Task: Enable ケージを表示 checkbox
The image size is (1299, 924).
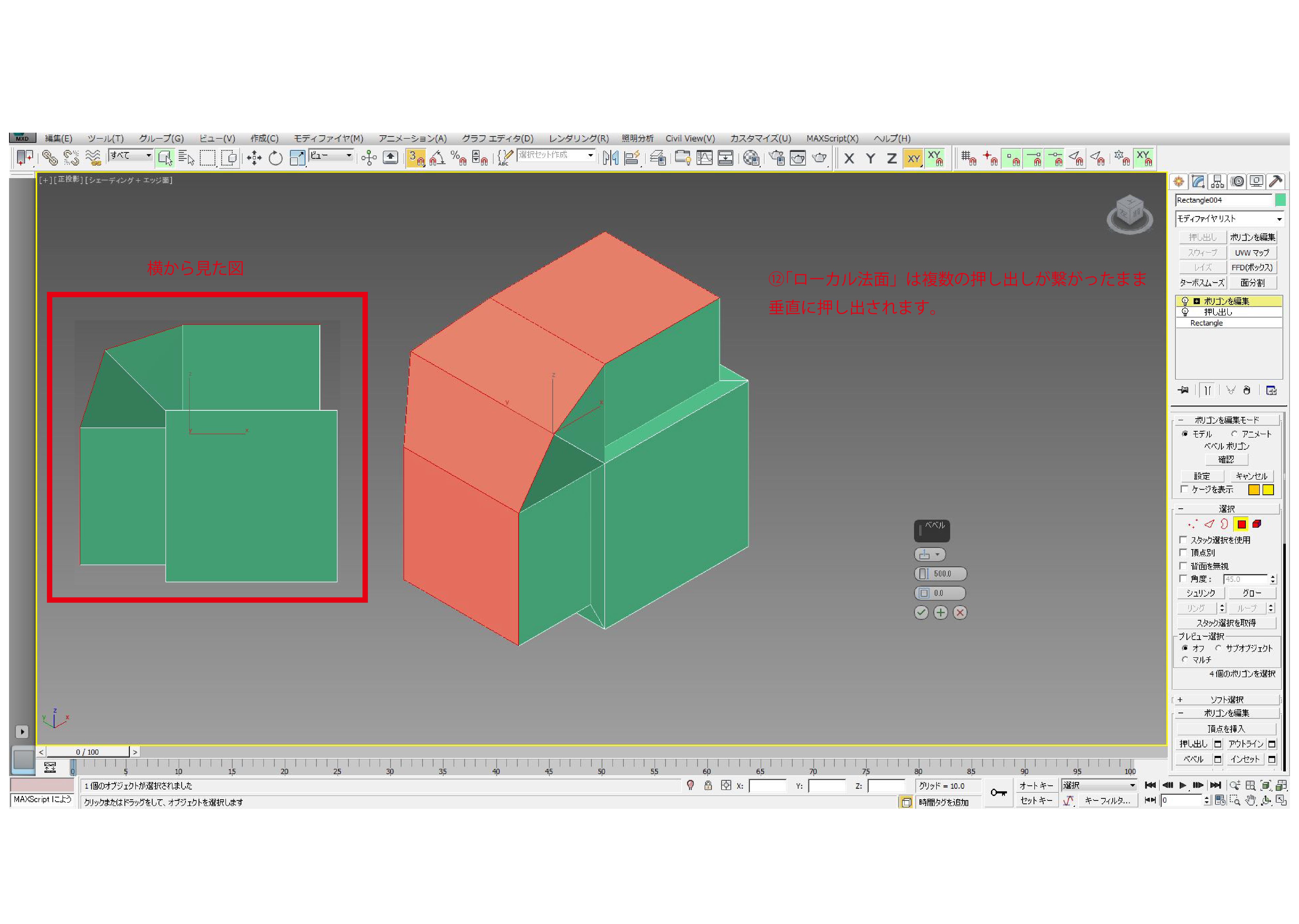Action: (x=1184, y=489)
